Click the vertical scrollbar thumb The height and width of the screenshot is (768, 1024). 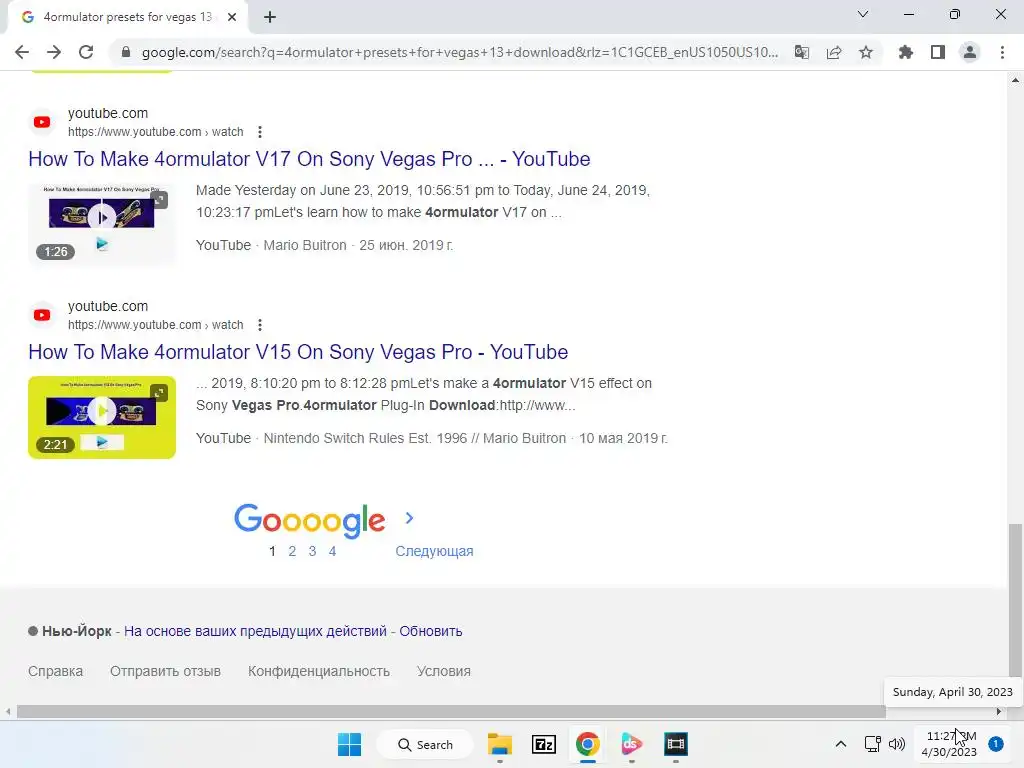tap(1014, 601)
